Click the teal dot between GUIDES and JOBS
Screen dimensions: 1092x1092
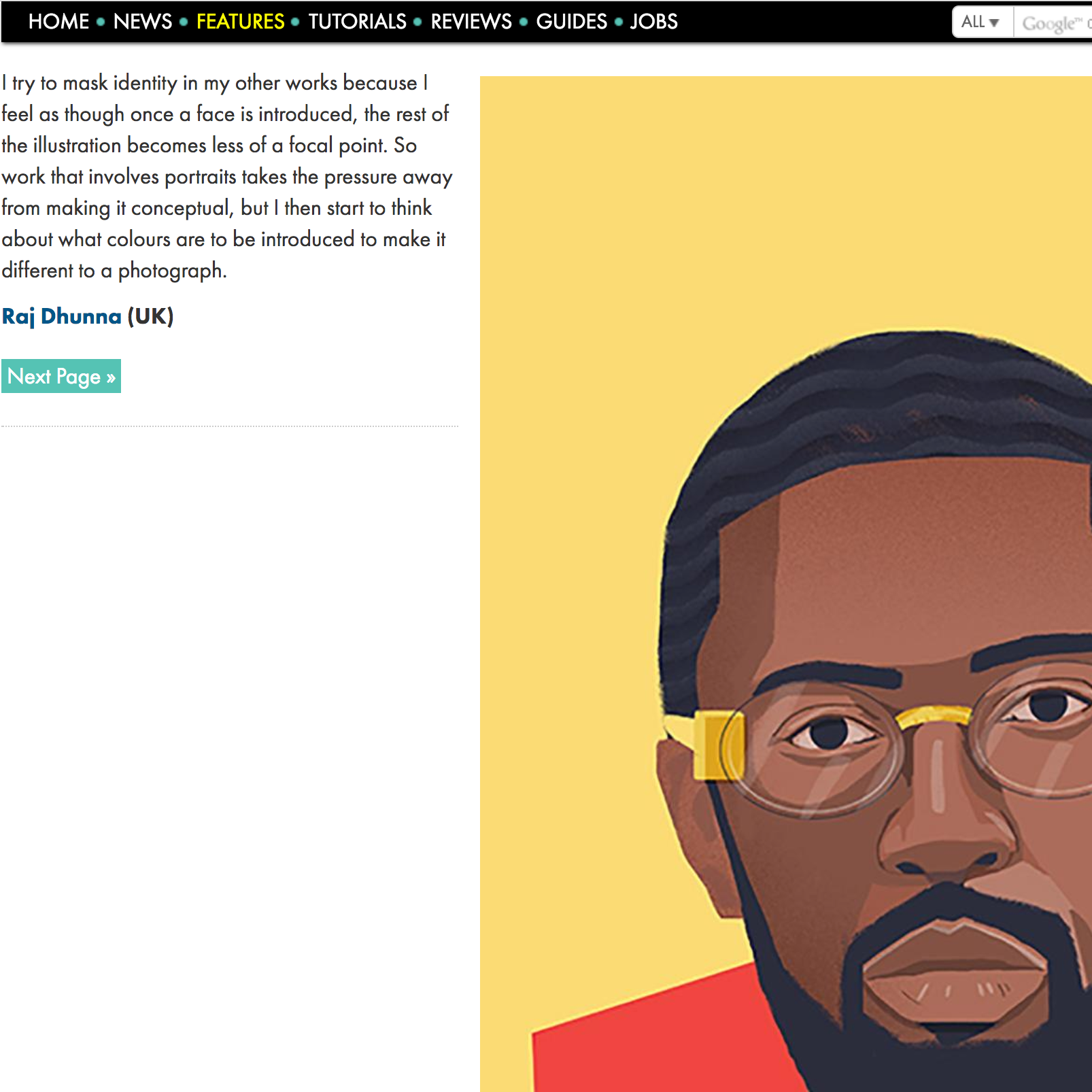coord(619,22)
